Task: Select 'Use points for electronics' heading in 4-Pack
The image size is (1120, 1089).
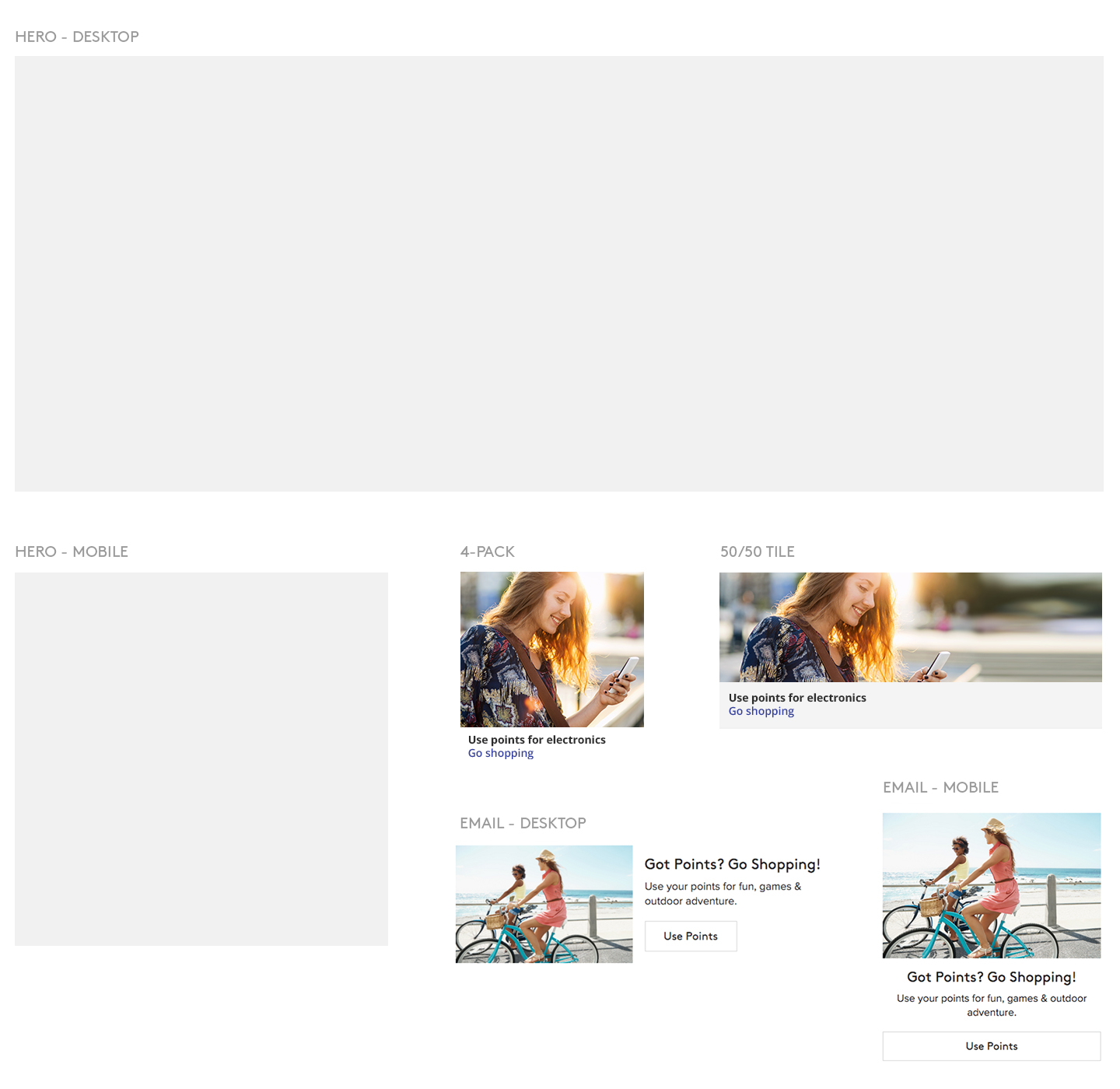Action: 537,740
